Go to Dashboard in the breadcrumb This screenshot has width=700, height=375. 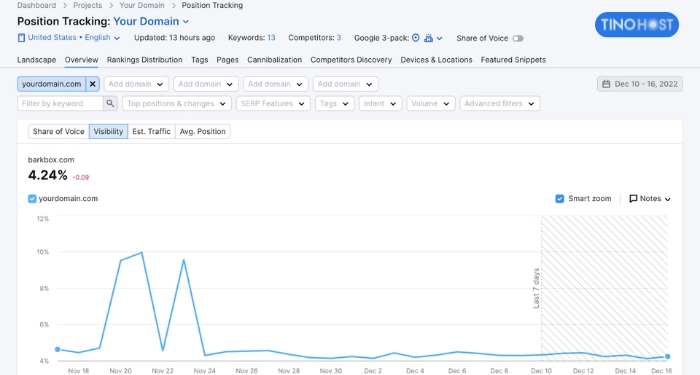[x=37, y=5]
